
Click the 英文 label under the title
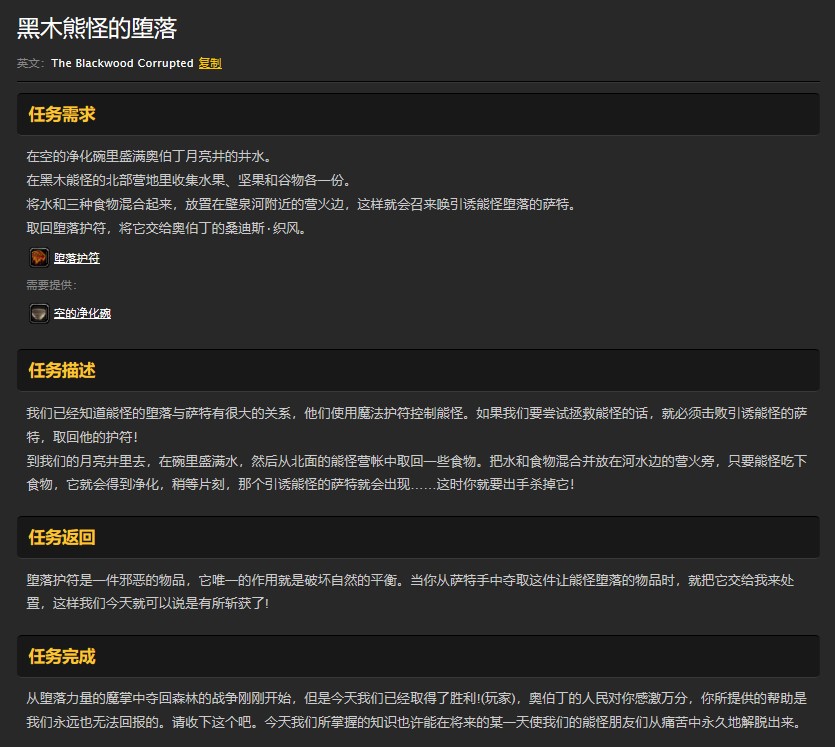[31, 63]
